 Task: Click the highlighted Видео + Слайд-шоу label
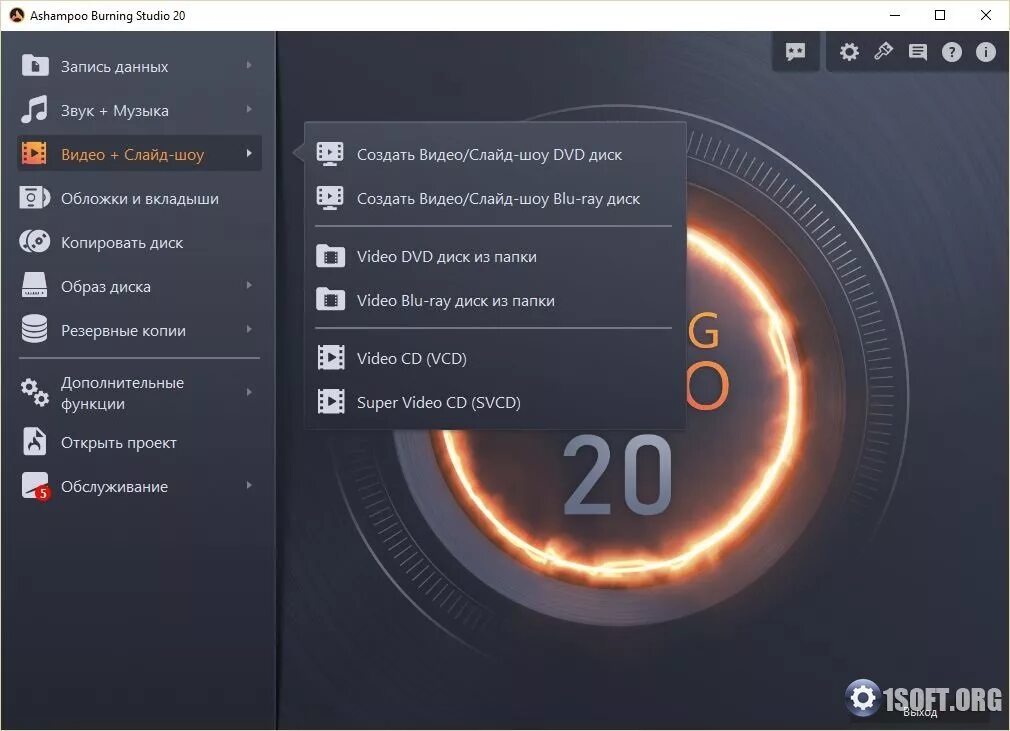[x=132, y=155]
